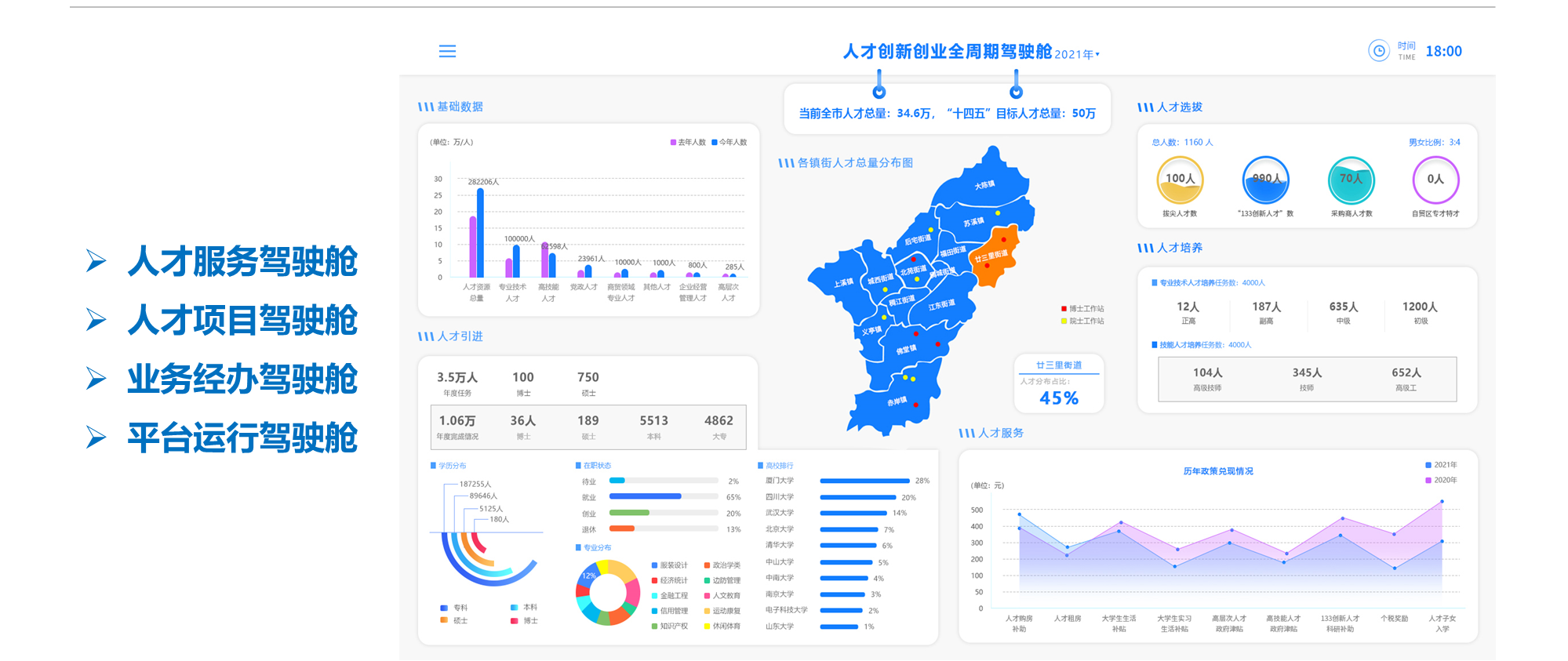Select the teal 70人 gauge circle

tap(1351, 180)
